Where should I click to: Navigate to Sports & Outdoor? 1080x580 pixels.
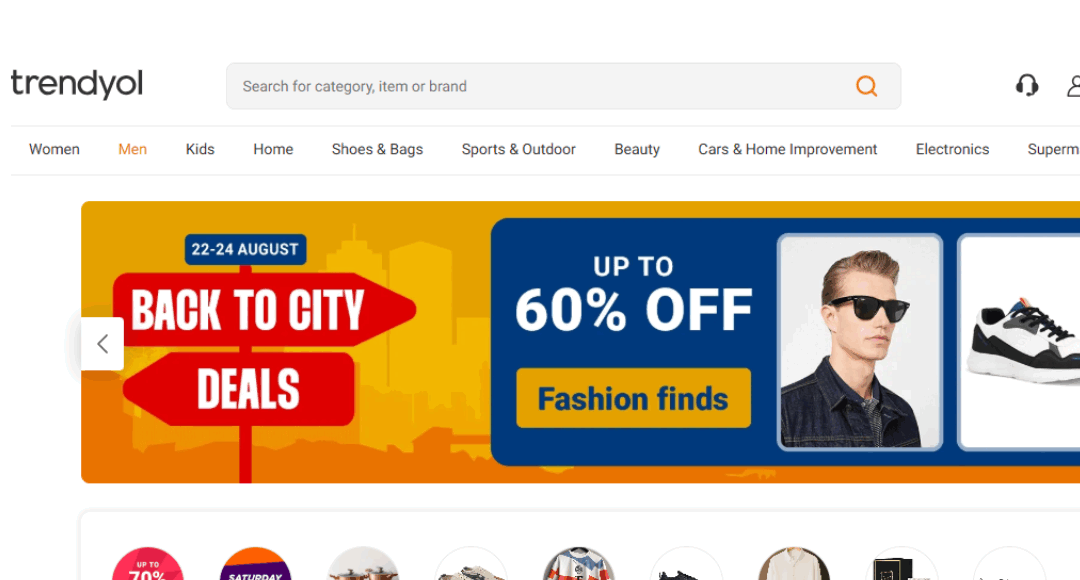pos(519,149)
